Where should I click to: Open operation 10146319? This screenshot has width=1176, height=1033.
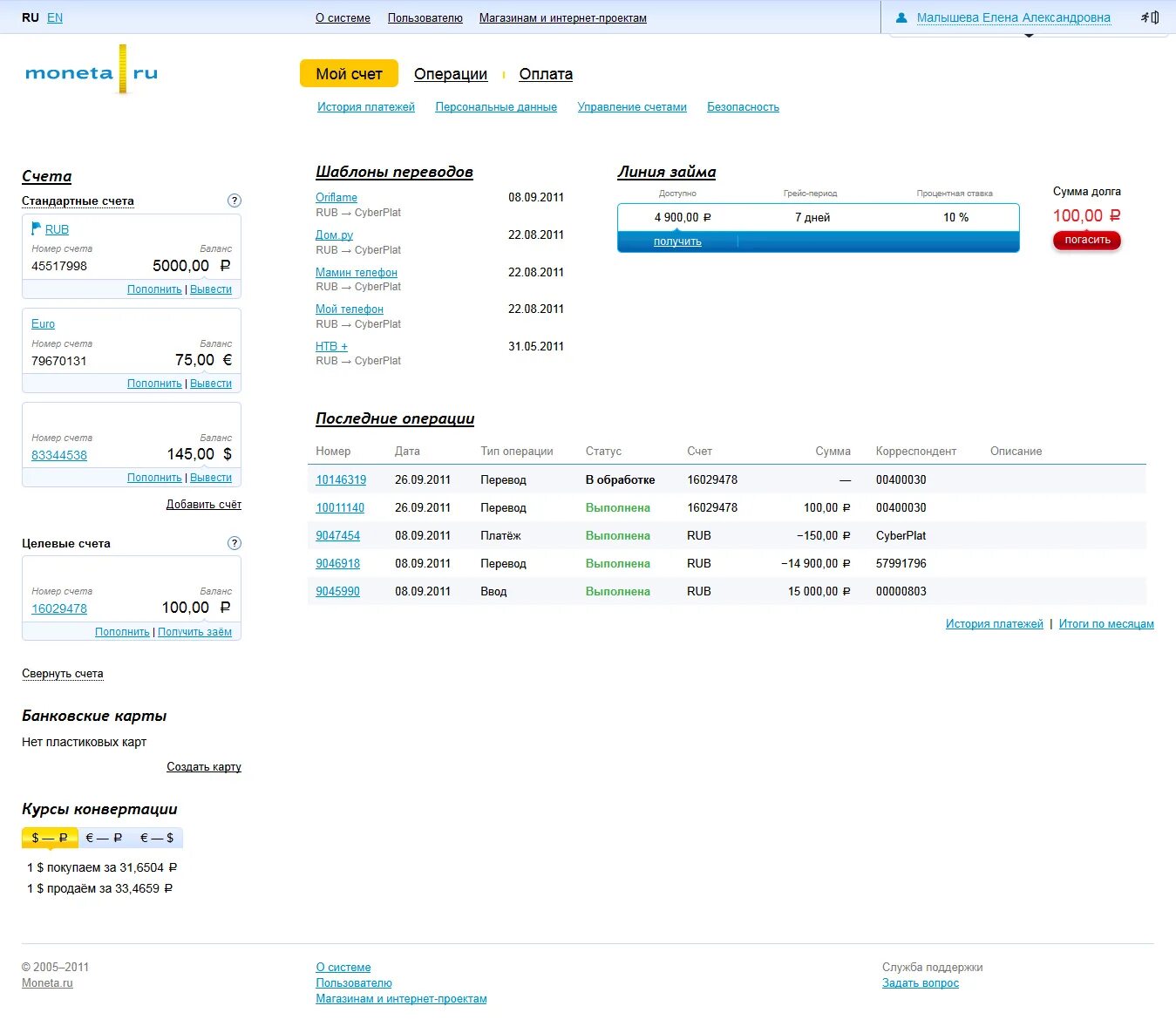click(x=341, y=480)
